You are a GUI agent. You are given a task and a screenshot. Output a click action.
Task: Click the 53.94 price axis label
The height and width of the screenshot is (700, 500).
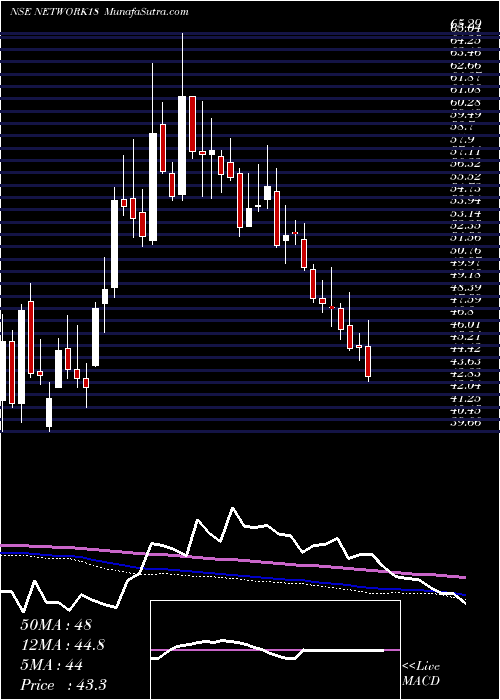click(x=465, y=202)
